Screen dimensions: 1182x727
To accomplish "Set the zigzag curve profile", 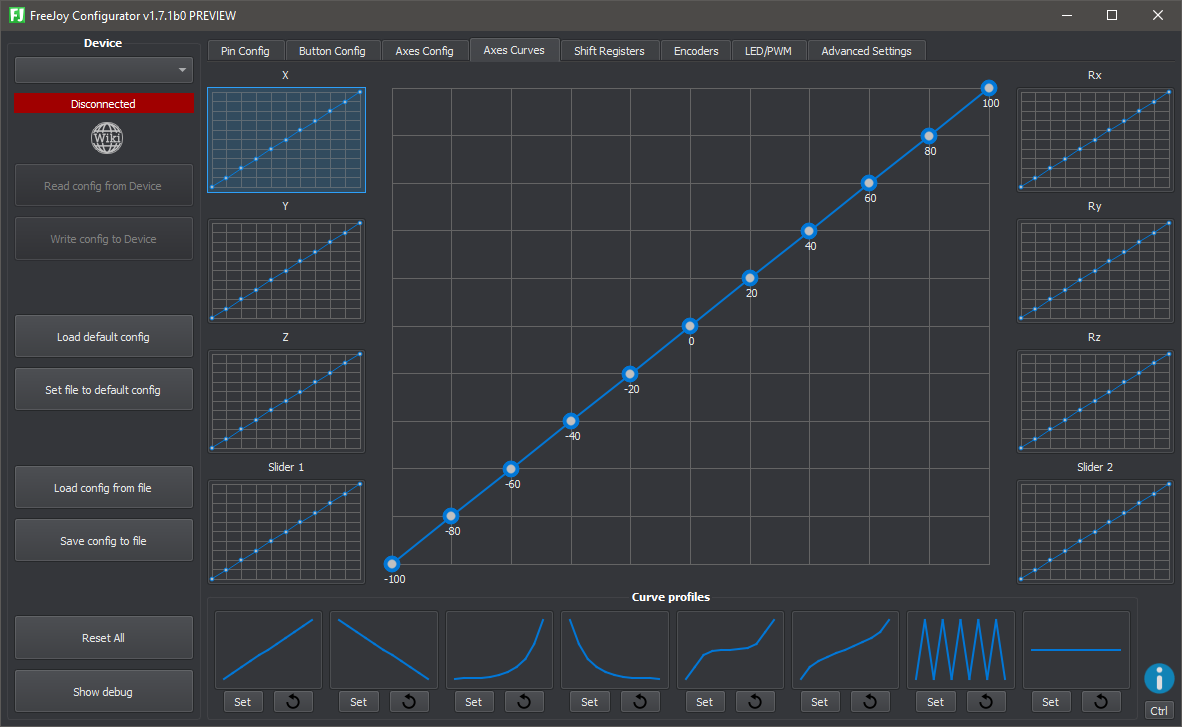I will [x=935, y=702].
